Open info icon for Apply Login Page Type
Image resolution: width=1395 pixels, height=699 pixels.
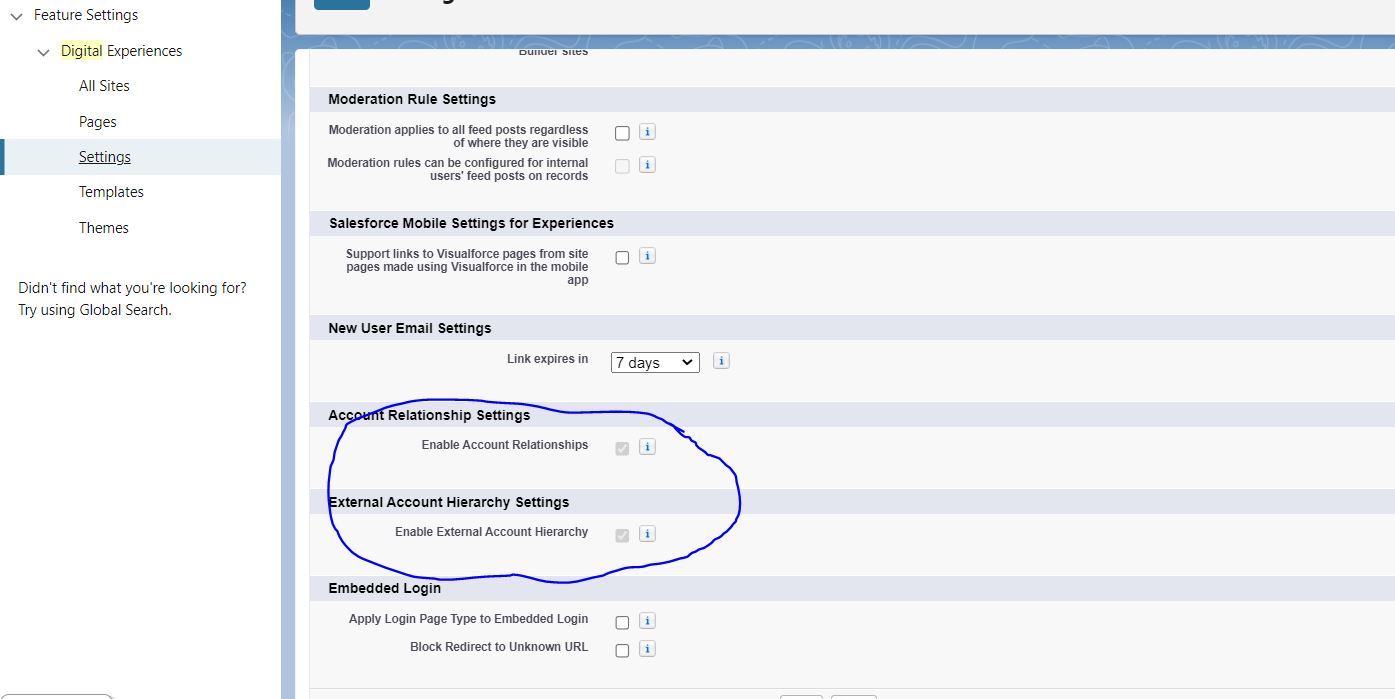pyautogui.click(x=647, y=621)
